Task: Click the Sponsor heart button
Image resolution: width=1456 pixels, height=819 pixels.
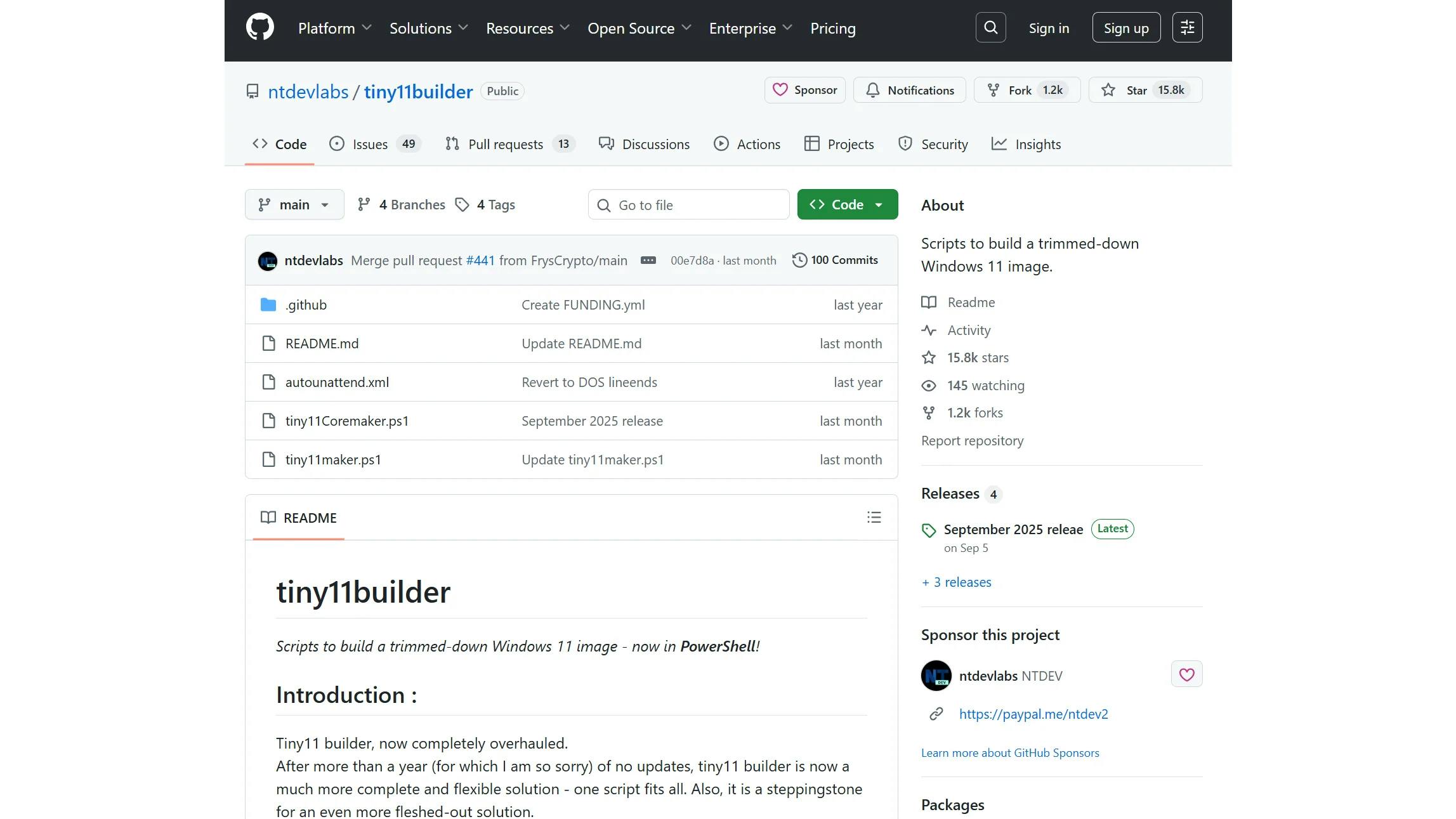Action: (804, 90)
